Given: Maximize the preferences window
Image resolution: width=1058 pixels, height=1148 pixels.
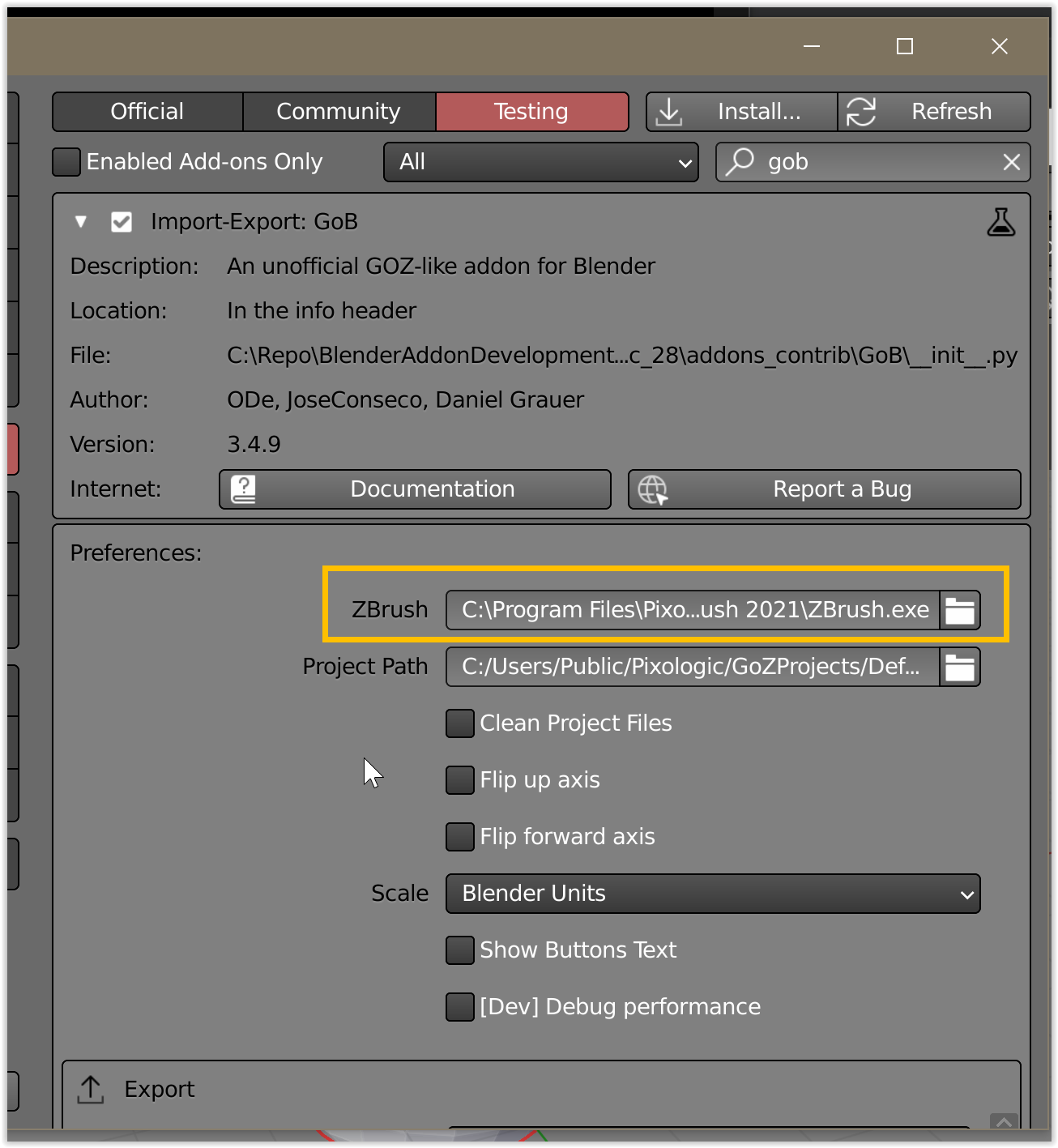Looking at the screenshot, I should (x=905, y=46).
